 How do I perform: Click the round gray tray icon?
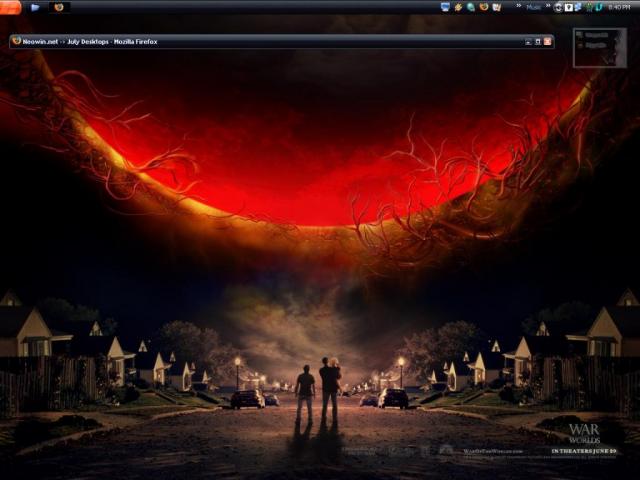click(x=558, y=7)
